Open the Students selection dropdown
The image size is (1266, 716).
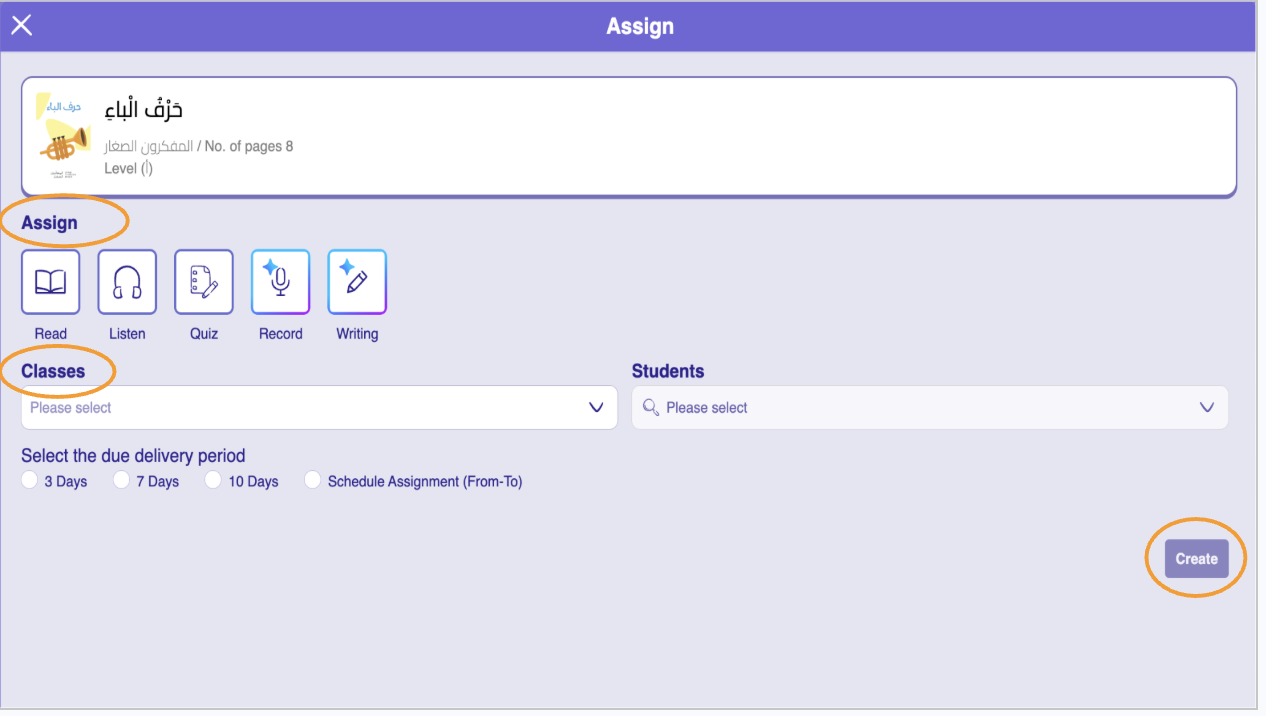[920, 408]
